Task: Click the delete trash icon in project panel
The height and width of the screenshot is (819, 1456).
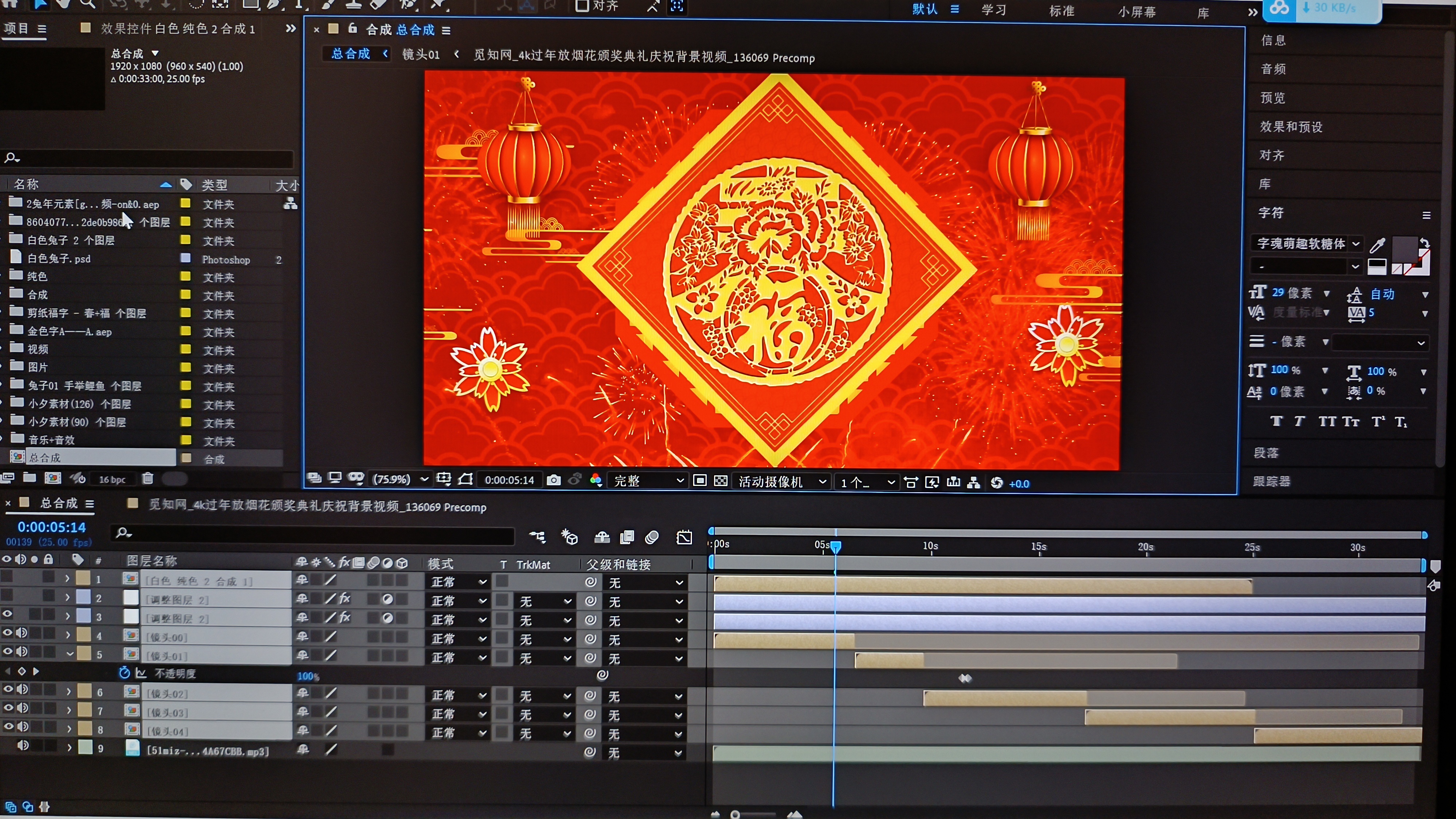Action: [147, 479]
